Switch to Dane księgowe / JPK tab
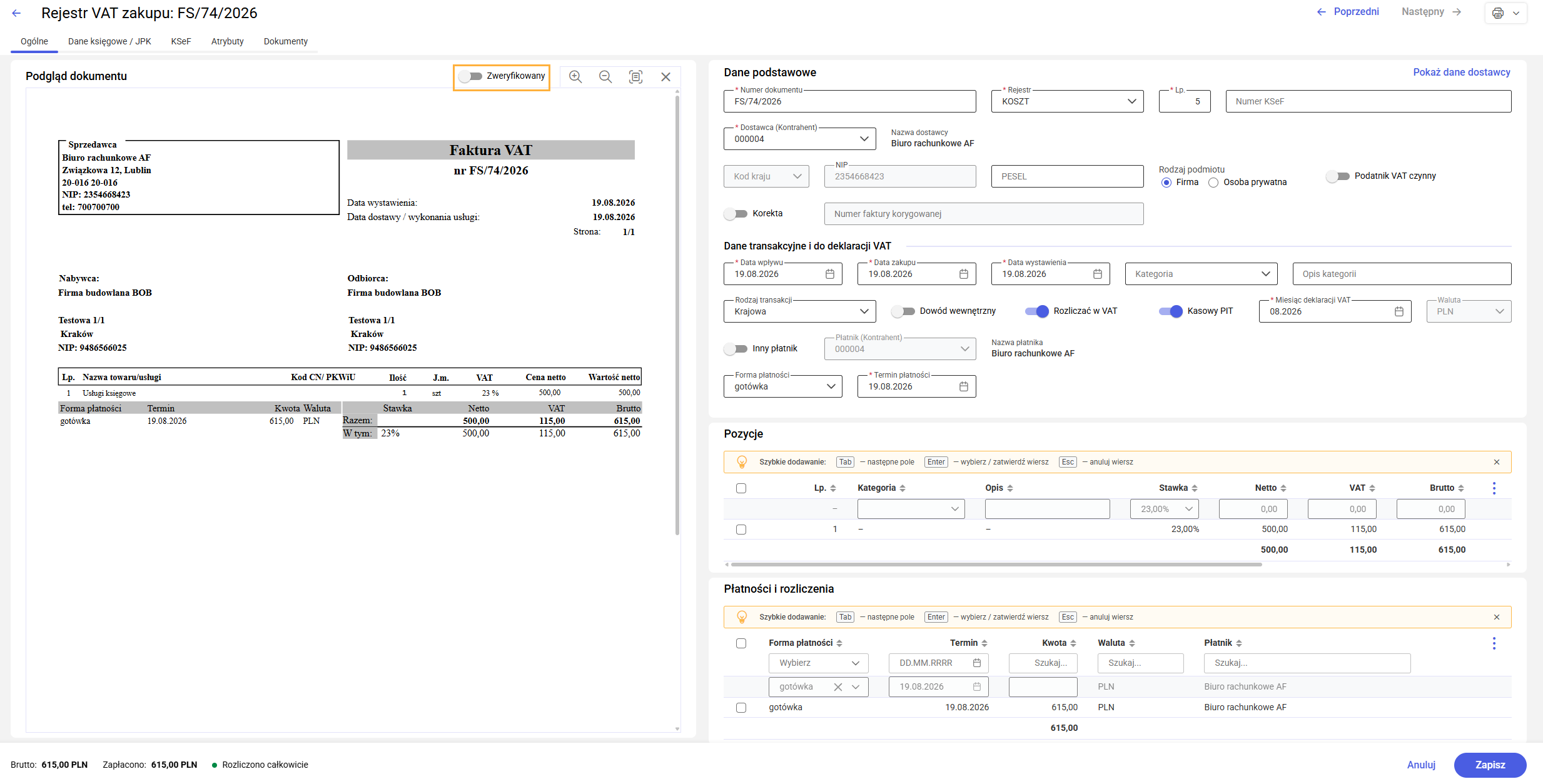Screen dimensions: 1543x784 tap(109, 41)
